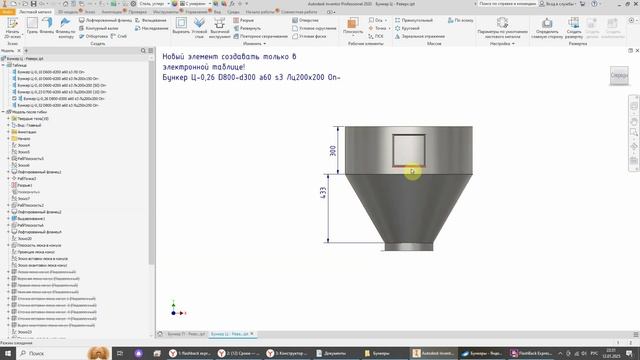Choose Контурный валик tool
Screen dimensions: 640x360
pos(99,28)
